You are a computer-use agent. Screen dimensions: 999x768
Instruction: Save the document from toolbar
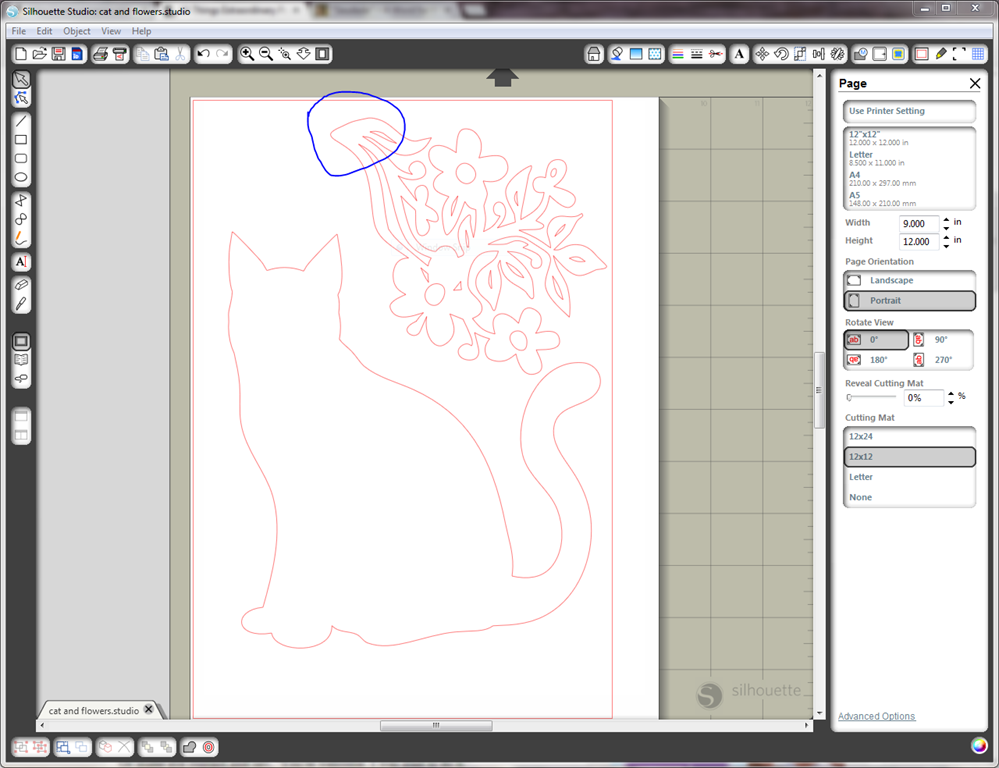click(x=59, y=54)
